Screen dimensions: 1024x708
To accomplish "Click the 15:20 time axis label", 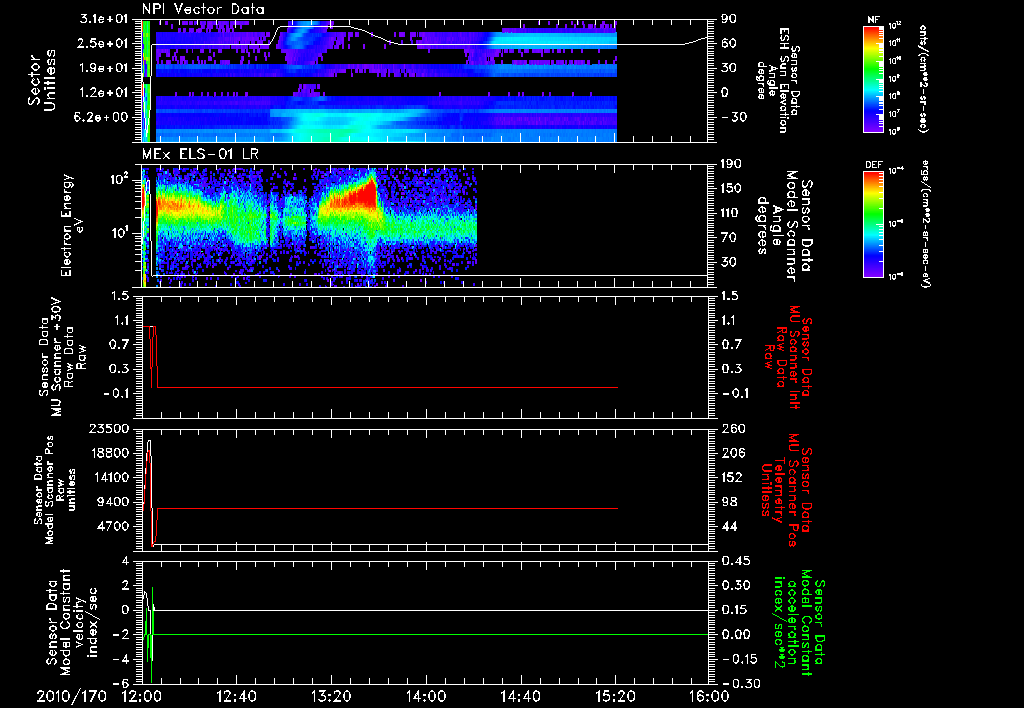I will (615, 696).
